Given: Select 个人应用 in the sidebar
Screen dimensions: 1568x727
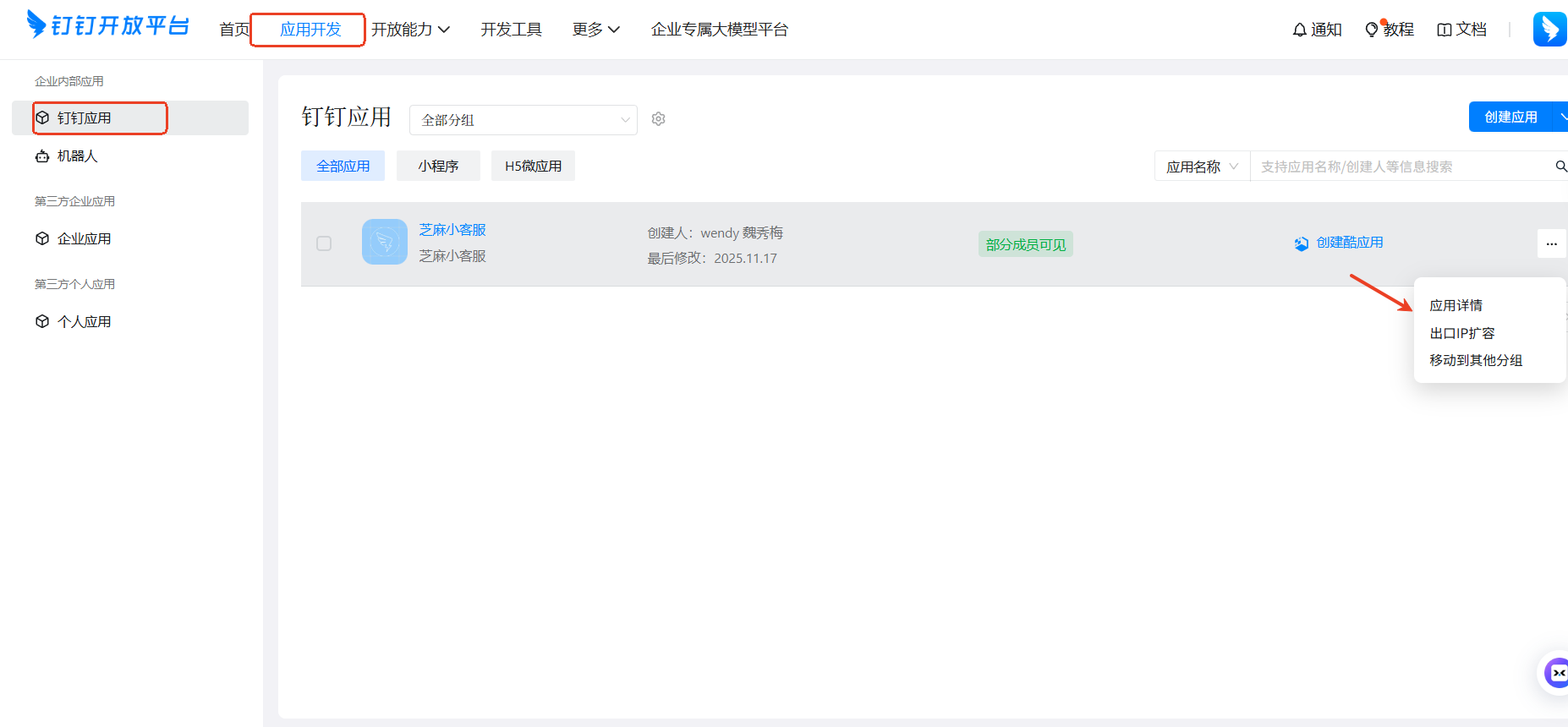Looking at the screenshot, I should [130, 322].
